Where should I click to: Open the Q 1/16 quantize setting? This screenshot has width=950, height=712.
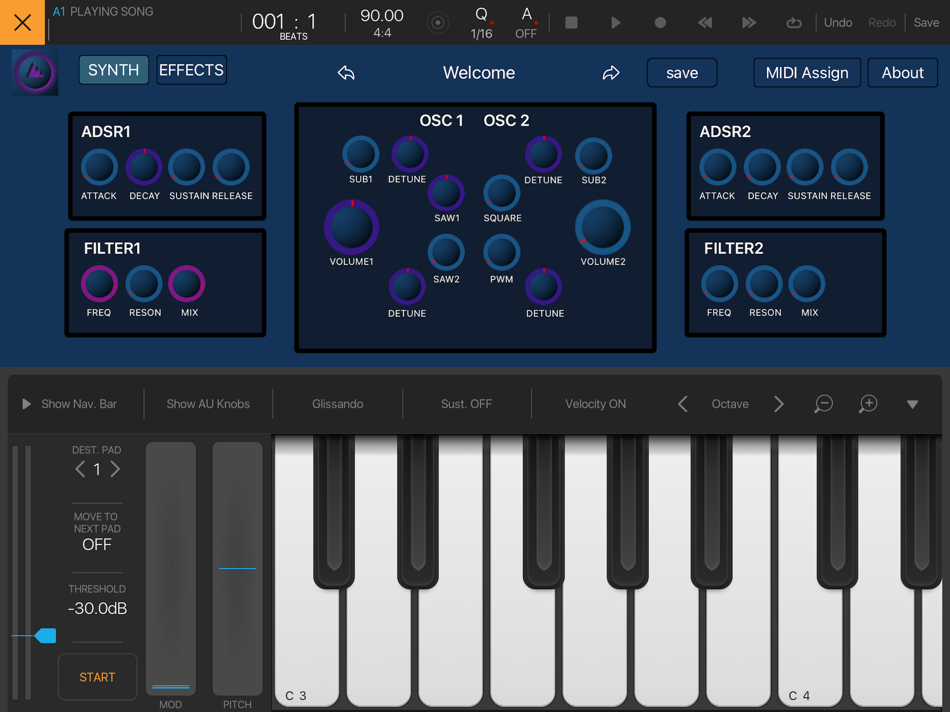click(x=482, y=23)
